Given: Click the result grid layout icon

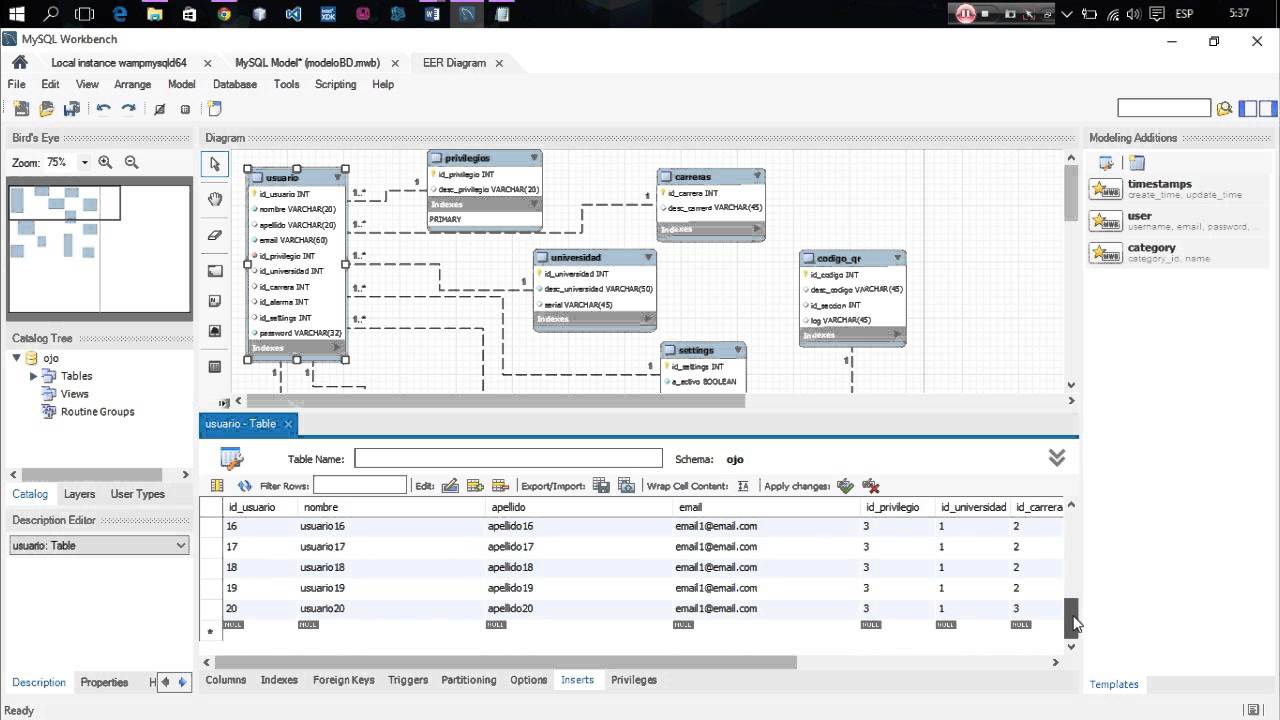Looking at the screenshot, I should coord(217,486).
